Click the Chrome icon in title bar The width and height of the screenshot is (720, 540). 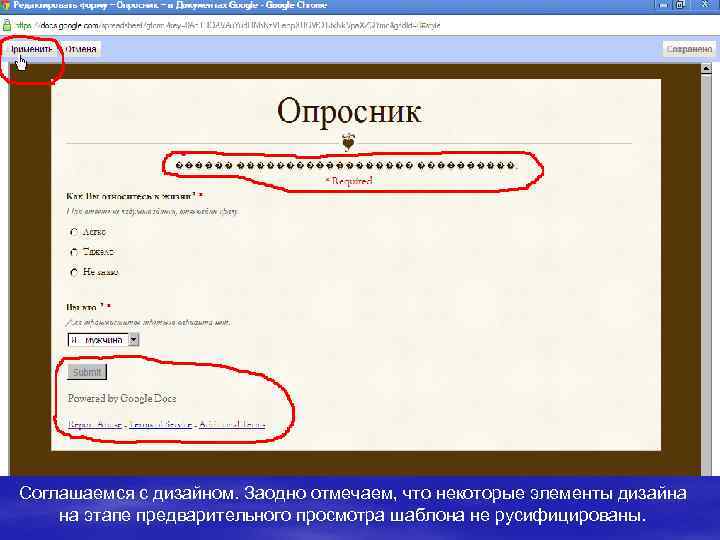(x=6, y=5)
